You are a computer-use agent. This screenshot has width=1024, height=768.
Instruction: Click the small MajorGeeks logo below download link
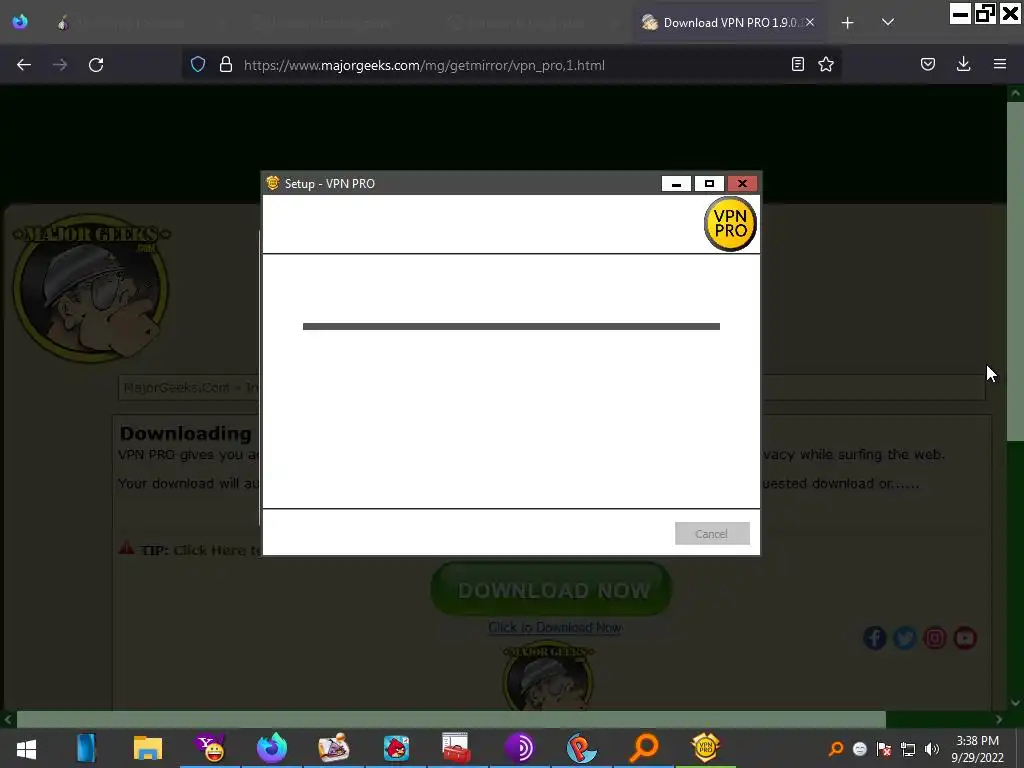pyautogui.click(x=549, y=678)
